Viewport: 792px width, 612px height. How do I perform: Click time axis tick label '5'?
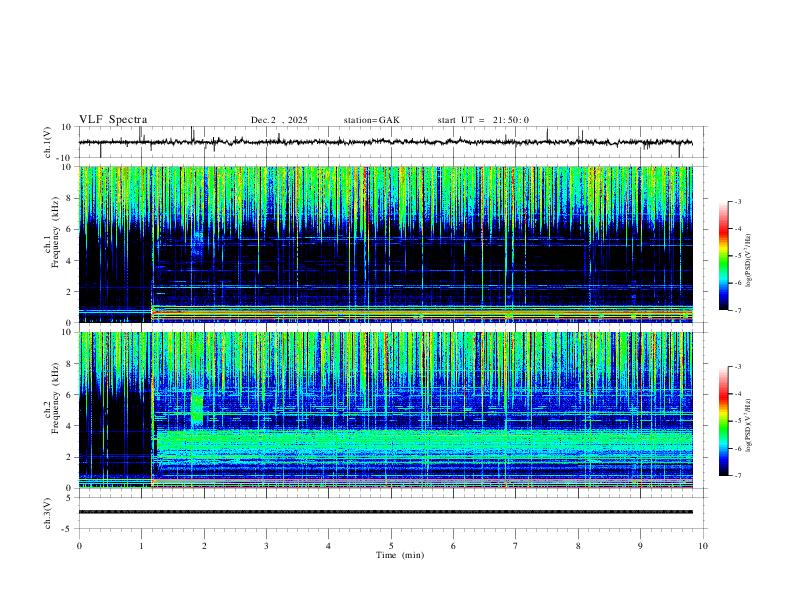(x=391, y=546)
